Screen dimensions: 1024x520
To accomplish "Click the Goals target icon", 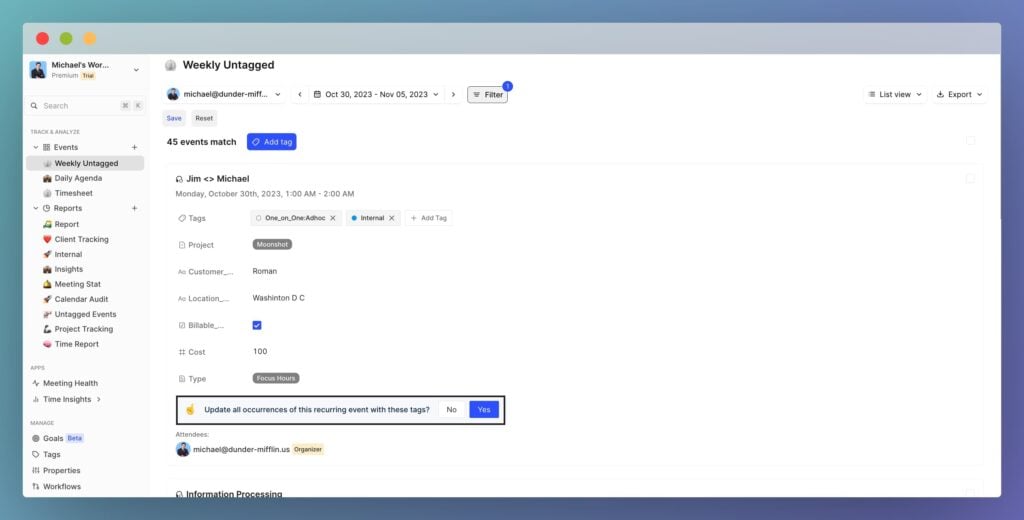I will pos(36,438).
